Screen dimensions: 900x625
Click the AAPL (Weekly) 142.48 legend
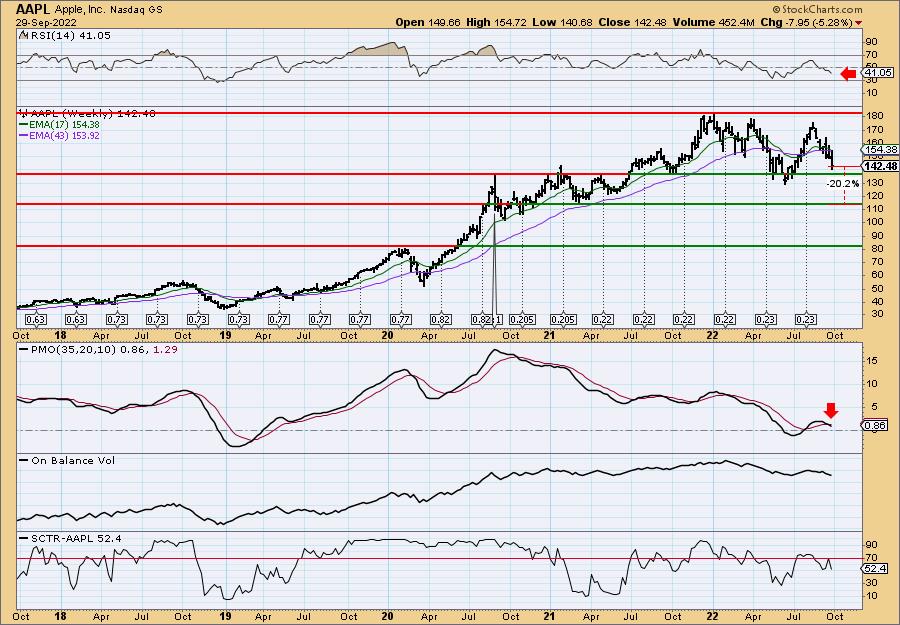click(x=87, y=114)
